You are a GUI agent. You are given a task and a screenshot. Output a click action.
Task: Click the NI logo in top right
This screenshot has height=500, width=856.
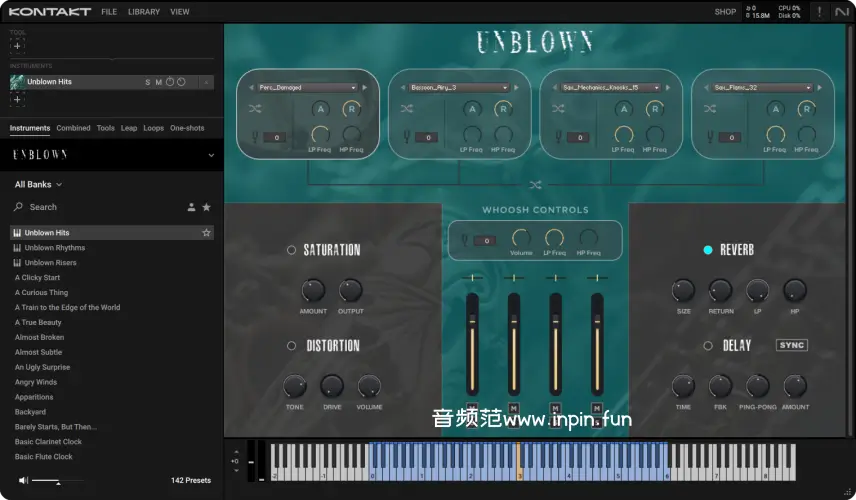pos(842,11)
